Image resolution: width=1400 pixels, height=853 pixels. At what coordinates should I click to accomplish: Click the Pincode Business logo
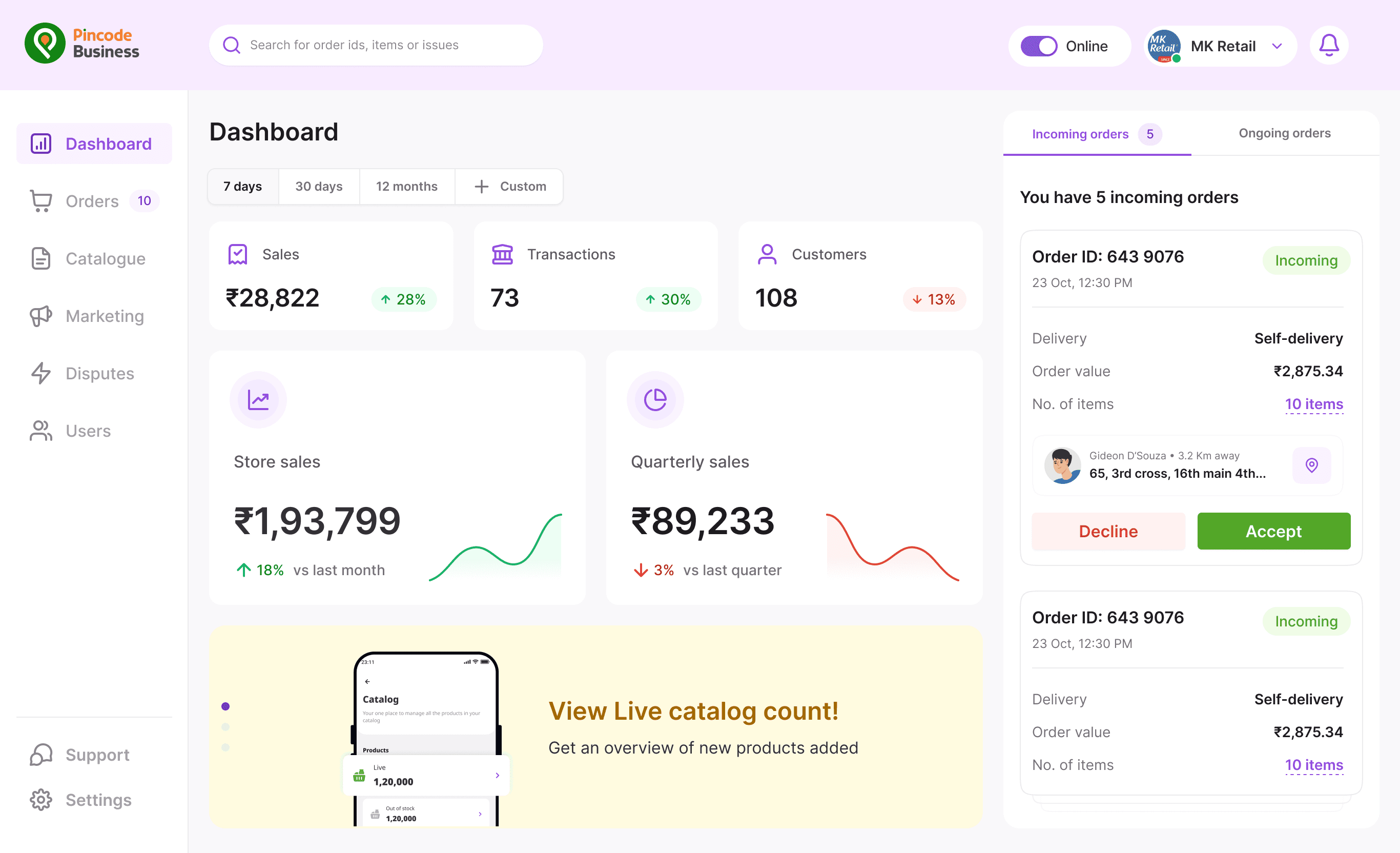[82, 44]
